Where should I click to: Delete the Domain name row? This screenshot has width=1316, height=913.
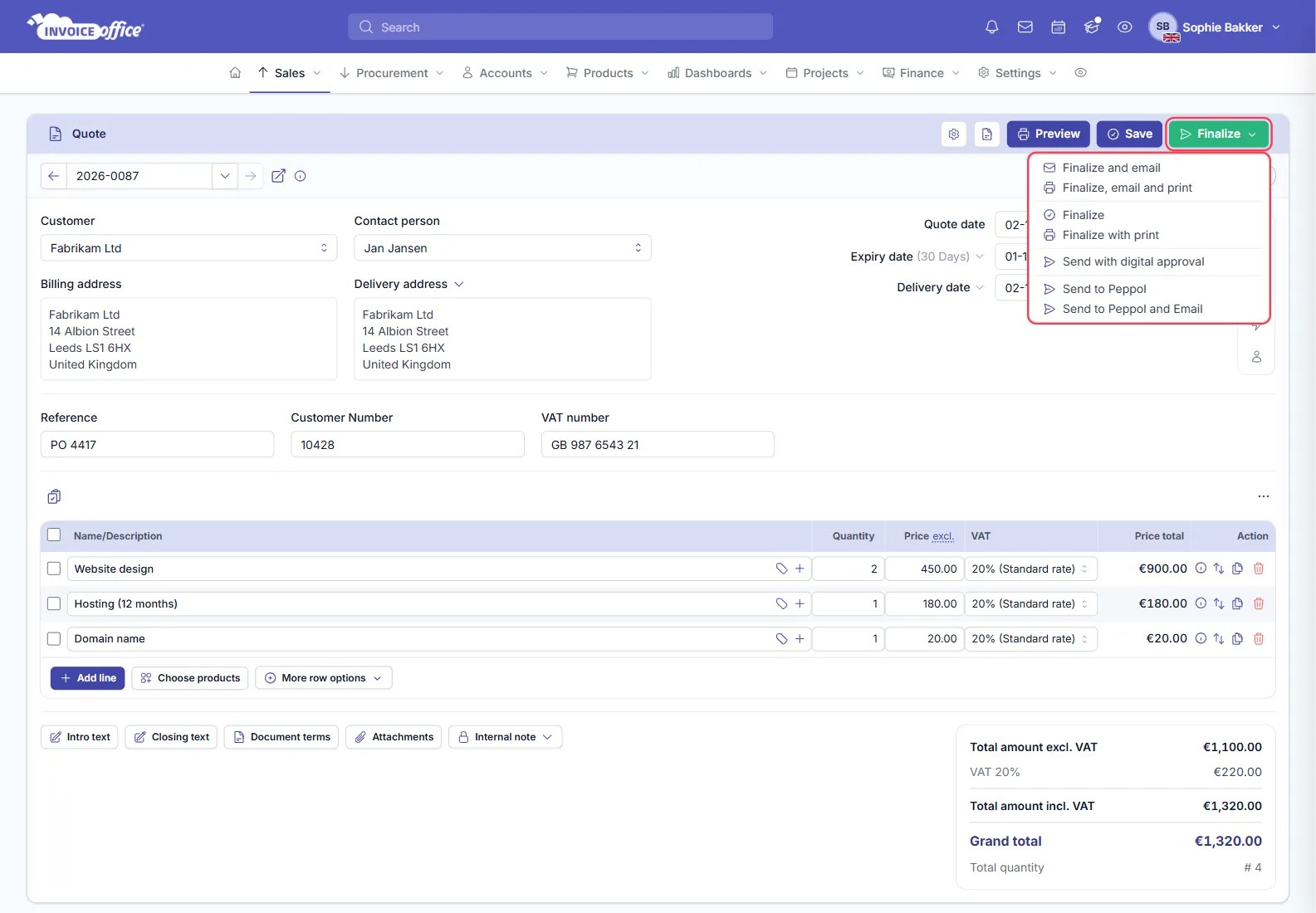click(1259, 638)
